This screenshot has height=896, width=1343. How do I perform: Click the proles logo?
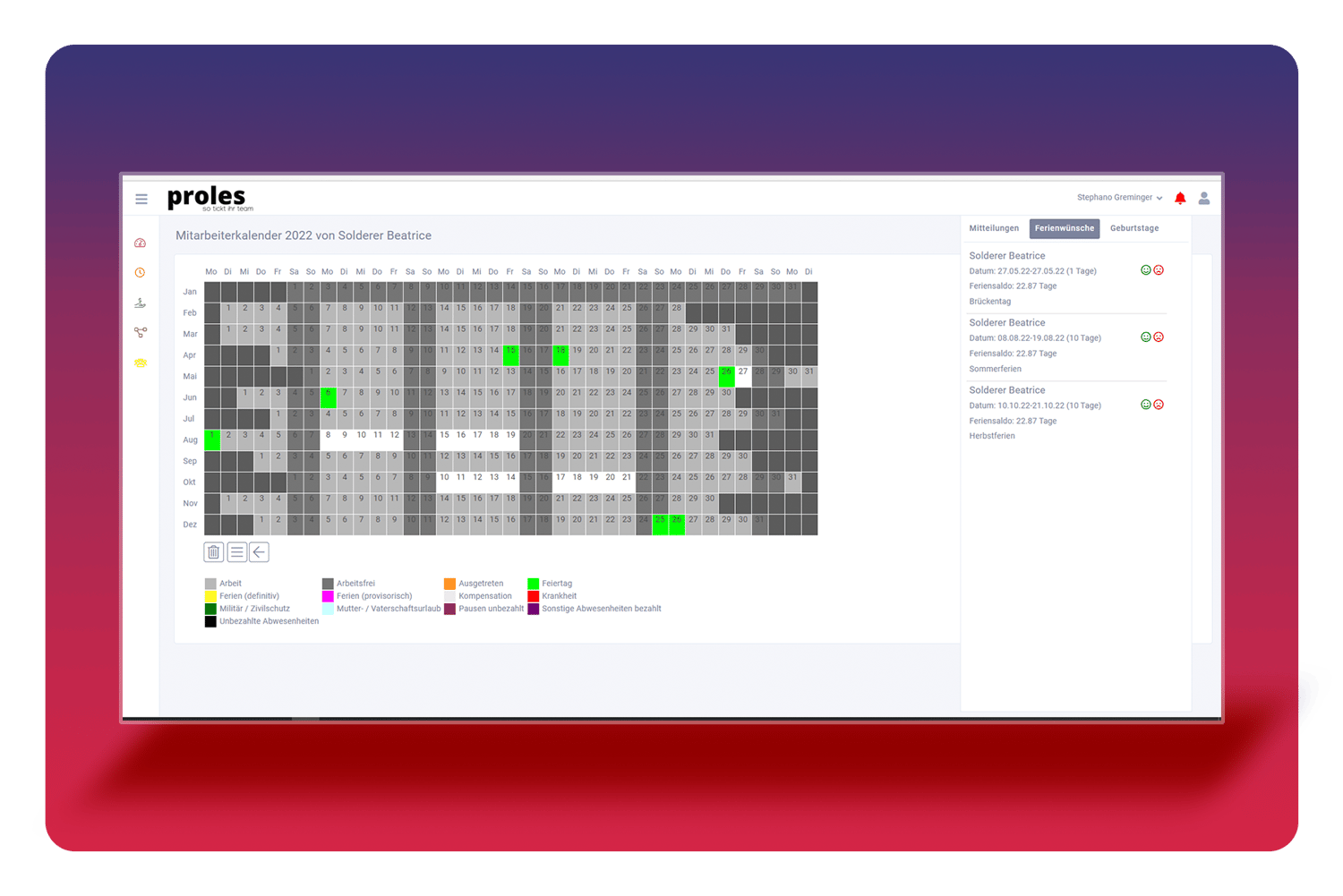tap(210, 198)
